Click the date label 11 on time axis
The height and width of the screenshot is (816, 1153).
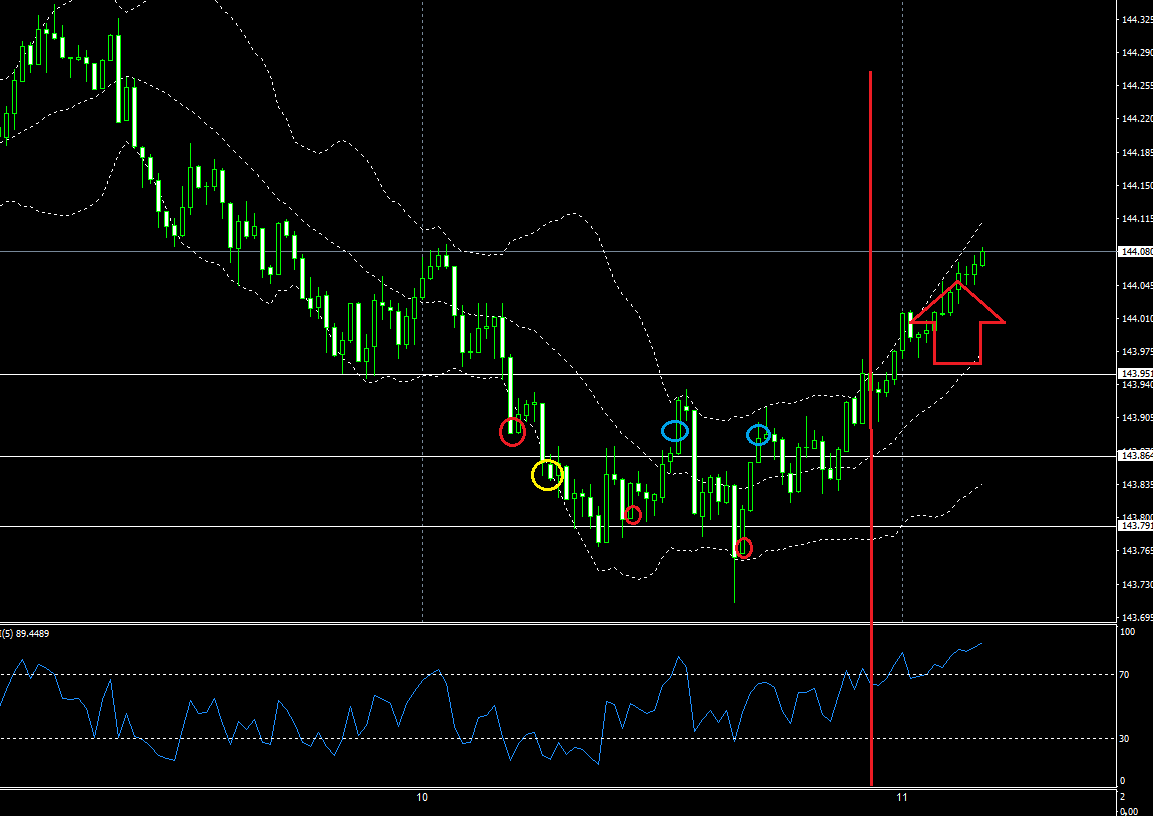coord(902,798)
